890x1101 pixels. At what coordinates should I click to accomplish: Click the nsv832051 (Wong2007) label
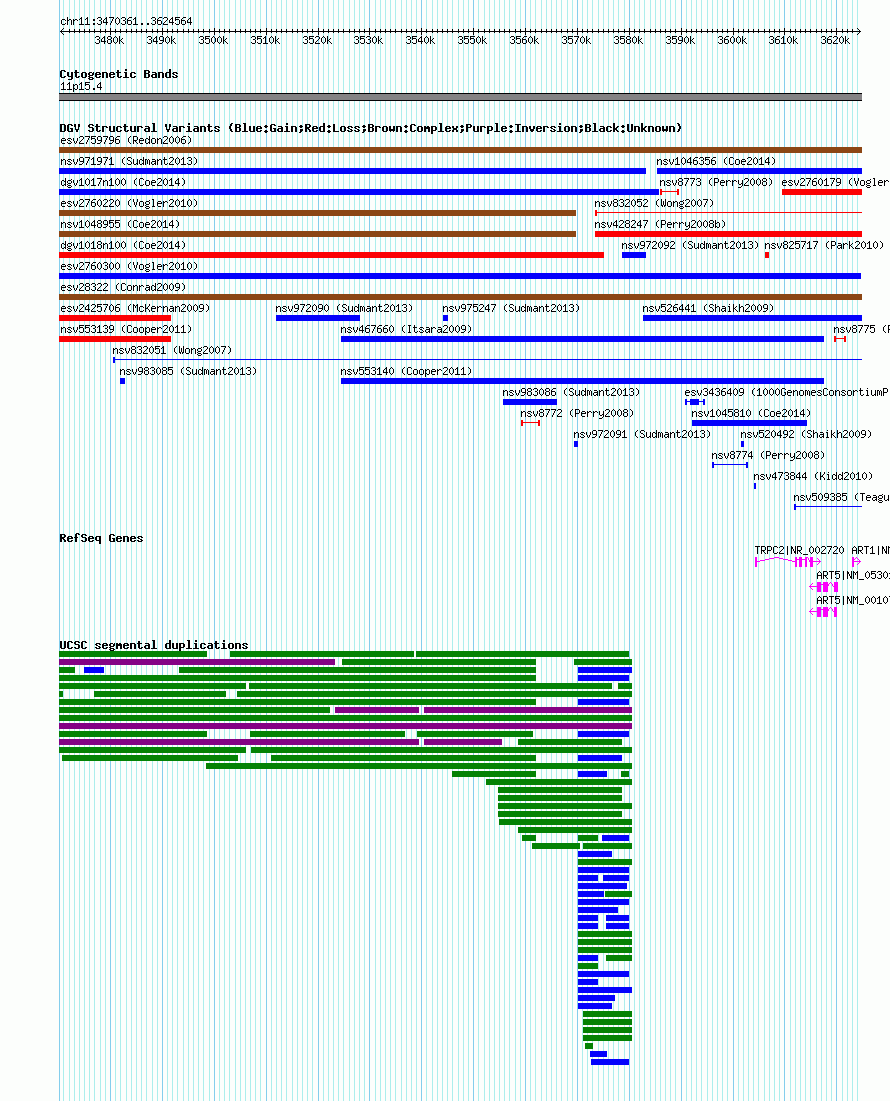click(x=172, y=351)
